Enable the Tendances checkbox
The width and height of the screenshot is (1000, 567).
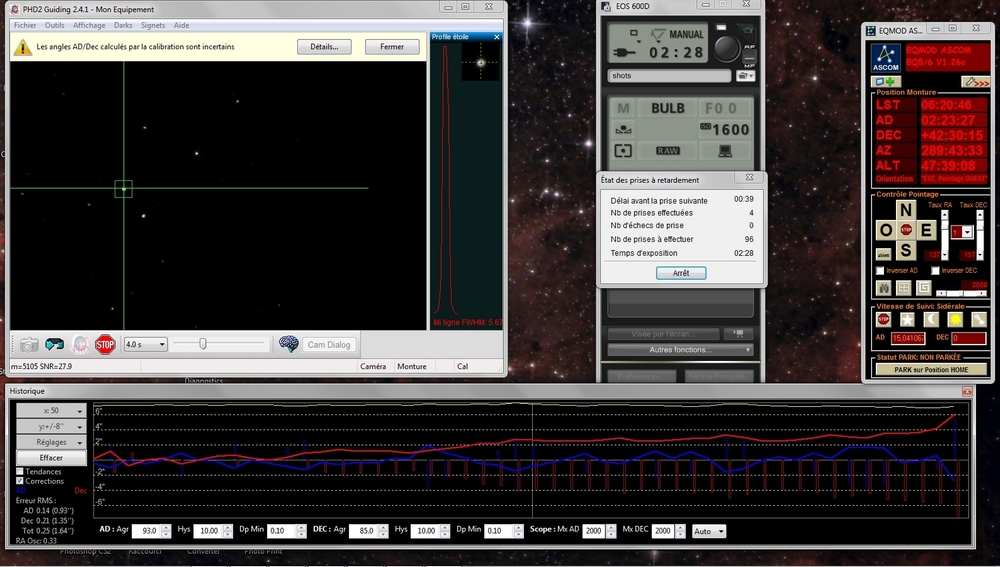21,471
